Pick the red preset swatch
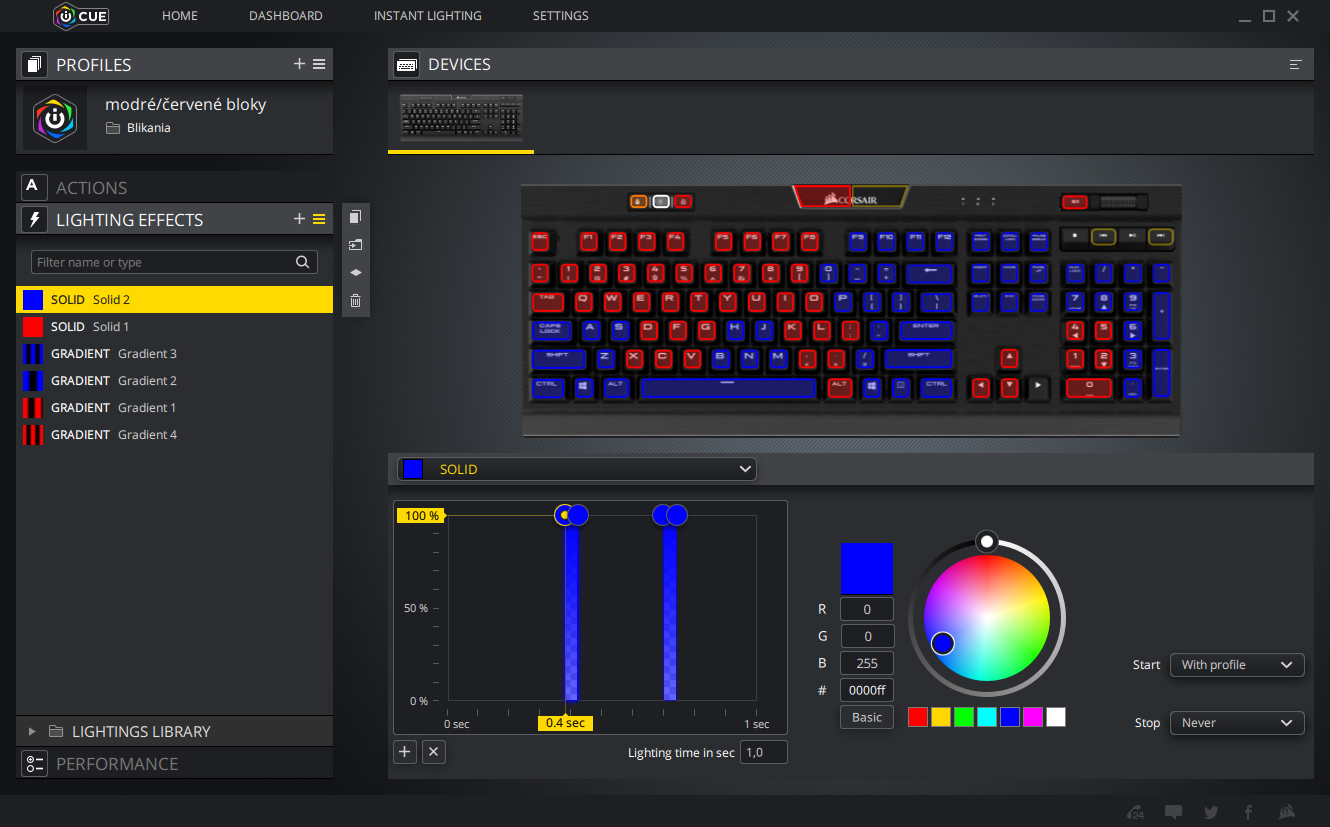 918,717
